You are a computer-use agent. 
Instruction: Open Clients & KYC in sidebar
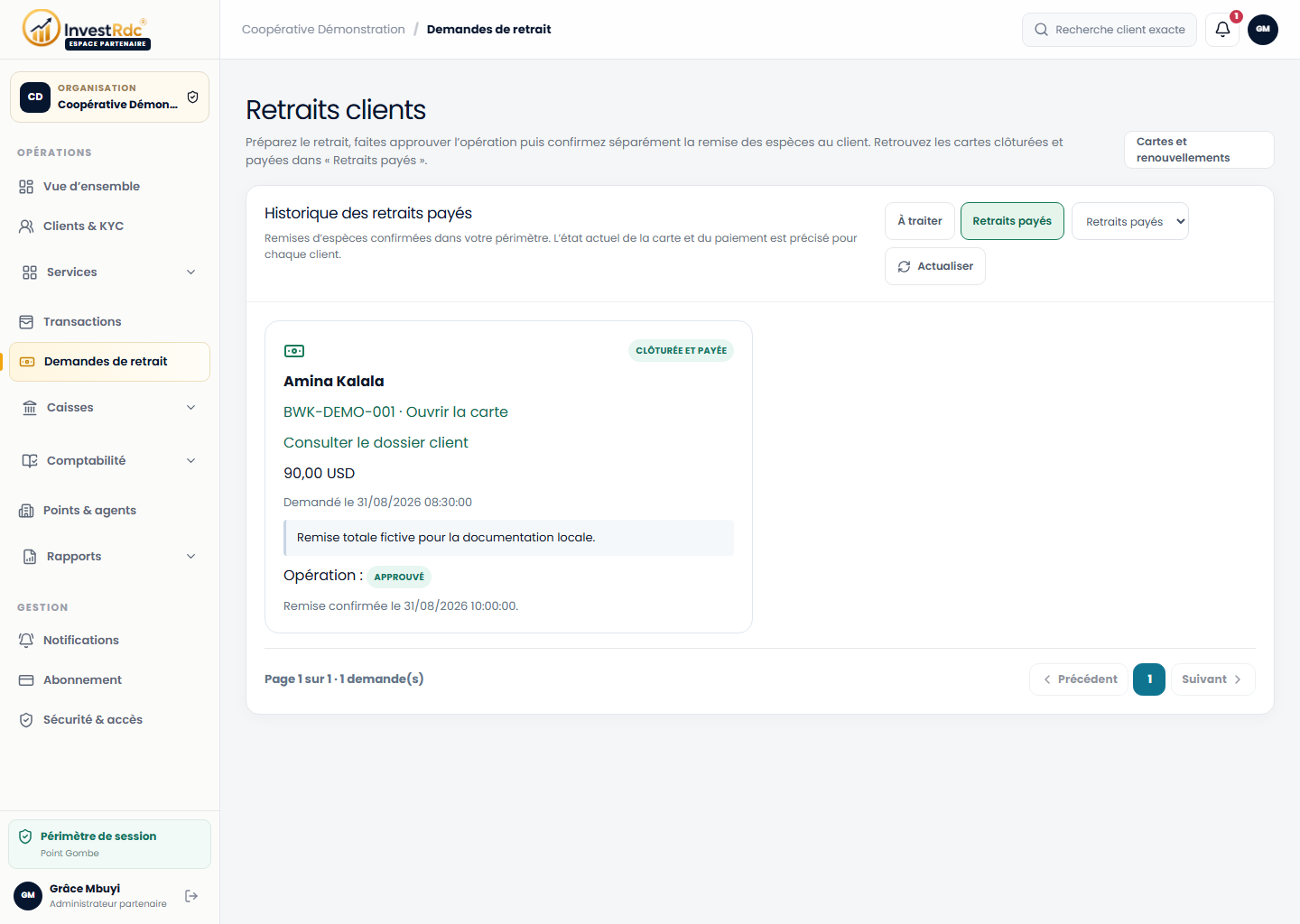(109, 226)
